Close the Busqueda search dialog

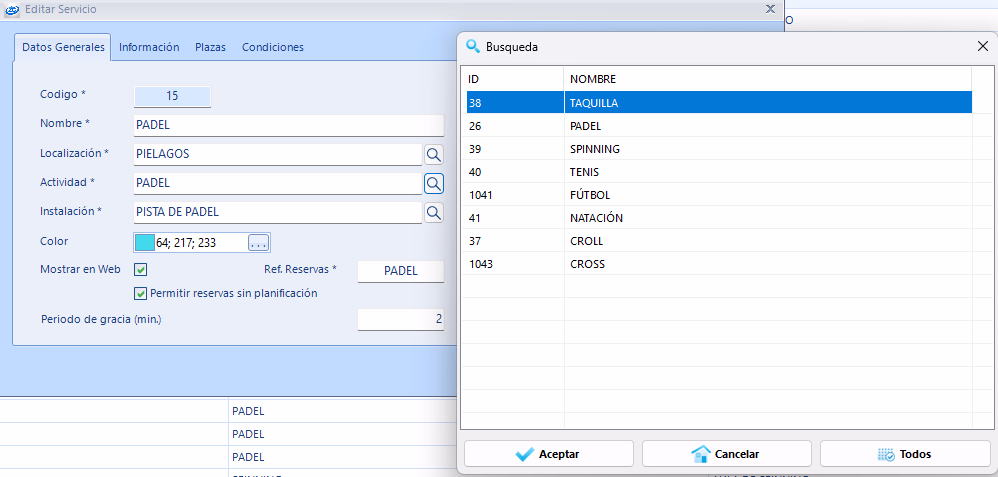[x=982, y=47]
